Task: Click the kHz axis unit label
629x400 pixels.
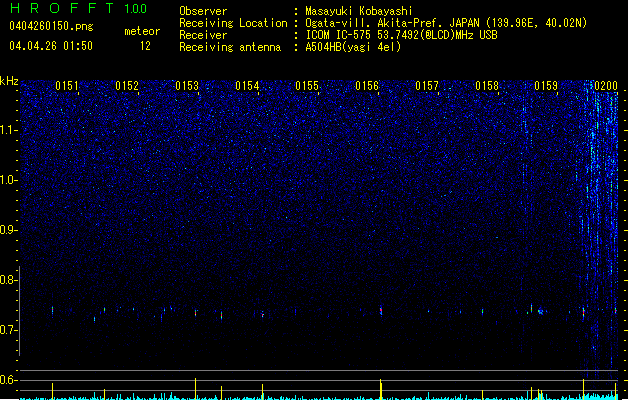Action: [9, 81]
